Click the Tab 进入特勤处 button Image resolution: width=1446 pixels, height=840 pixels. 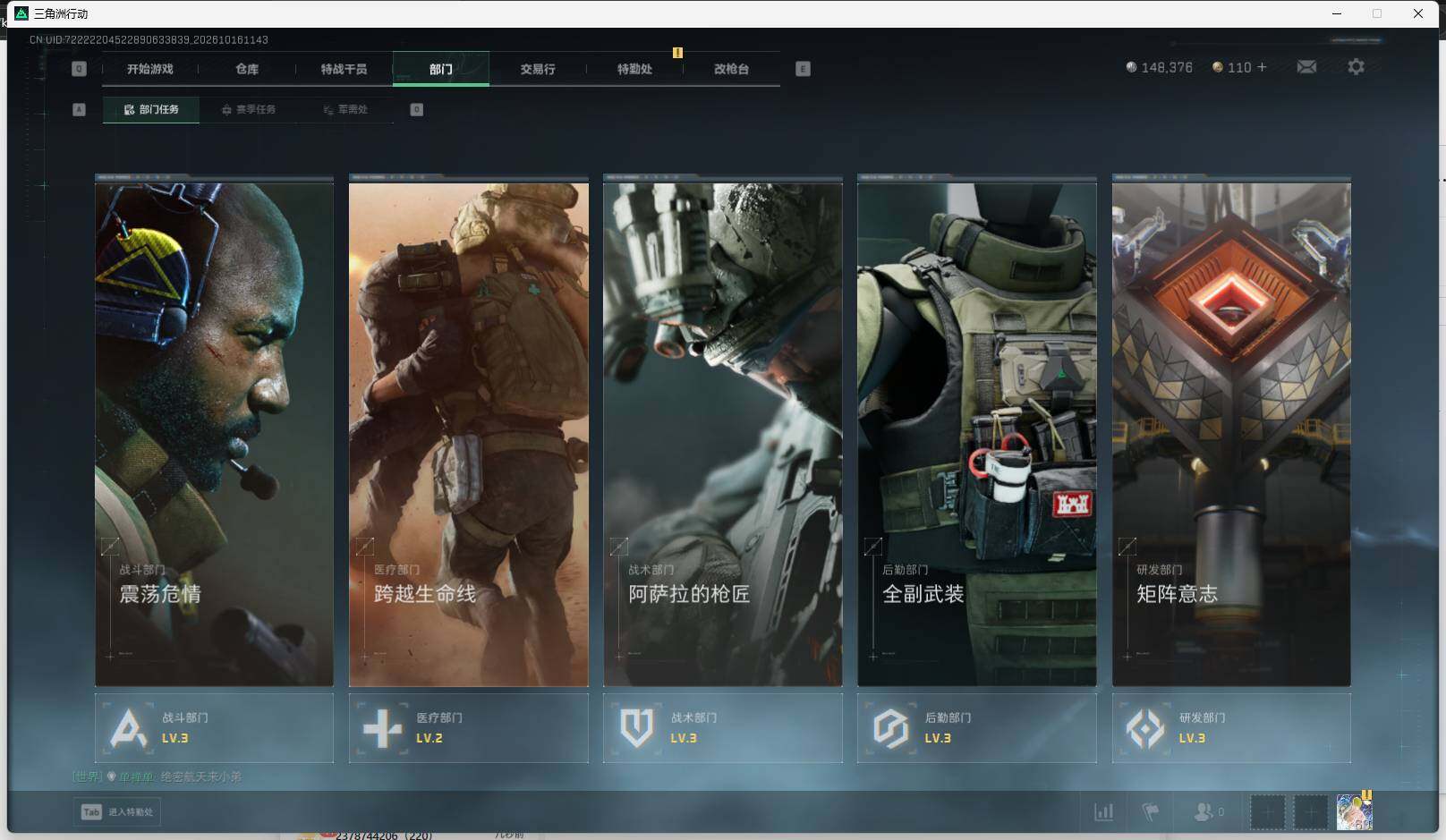117,812
